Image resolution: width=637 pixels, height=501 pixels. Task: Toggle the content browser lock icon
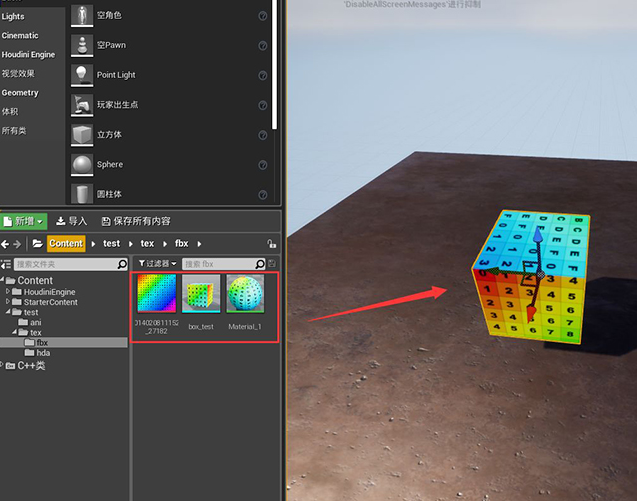272,243
